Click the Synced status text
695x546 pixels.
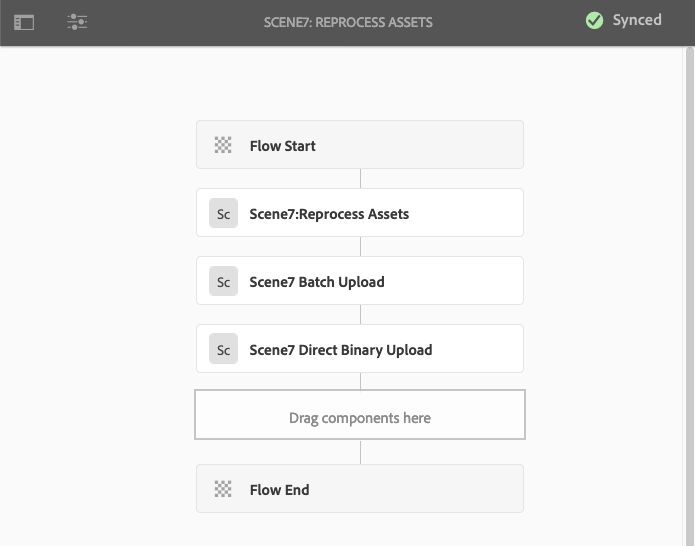click(x=637, y=20)
